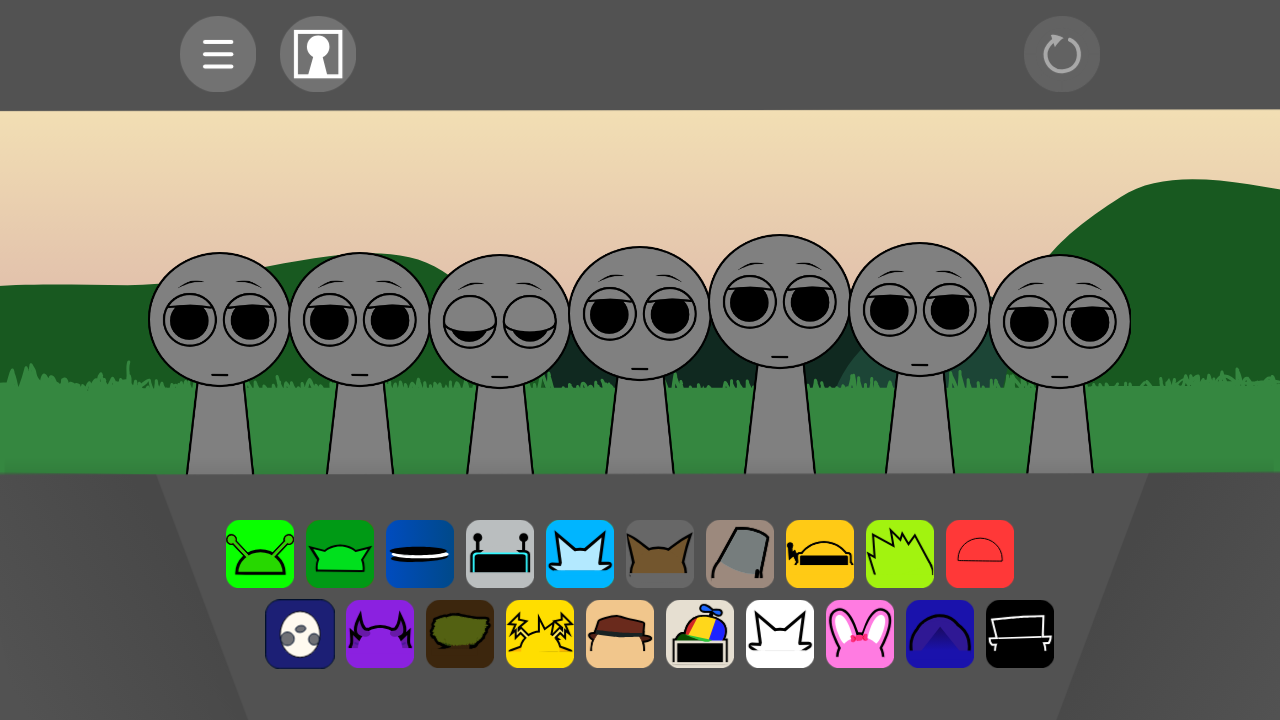This screenshot has width=1280, height=720.
Task: Pick the brown cat ears on gray icon
Action: tap(660, 554)
